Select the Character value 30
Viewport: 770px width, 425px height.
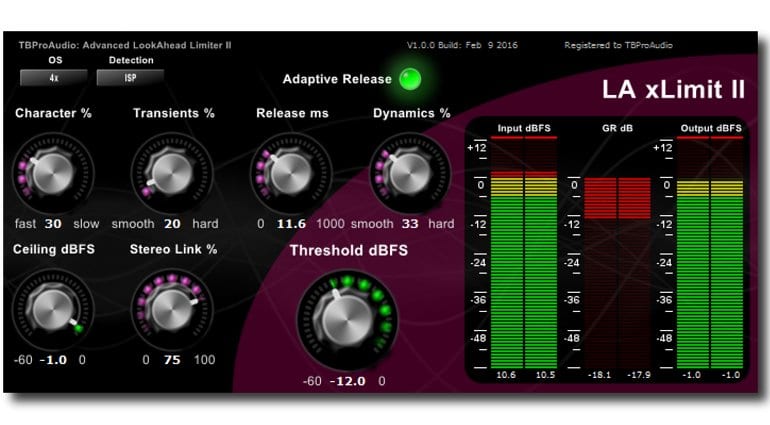pos(53,224)
